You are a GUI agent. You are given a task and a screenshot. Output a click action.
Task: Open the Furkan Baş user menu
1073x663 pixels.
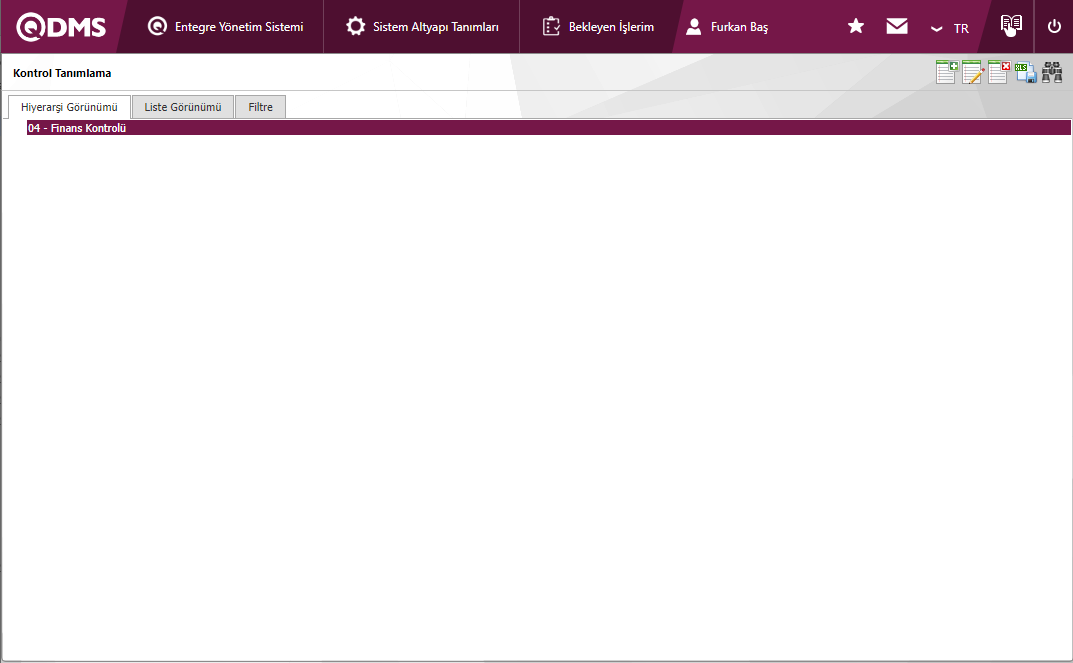tap(728, 27)
